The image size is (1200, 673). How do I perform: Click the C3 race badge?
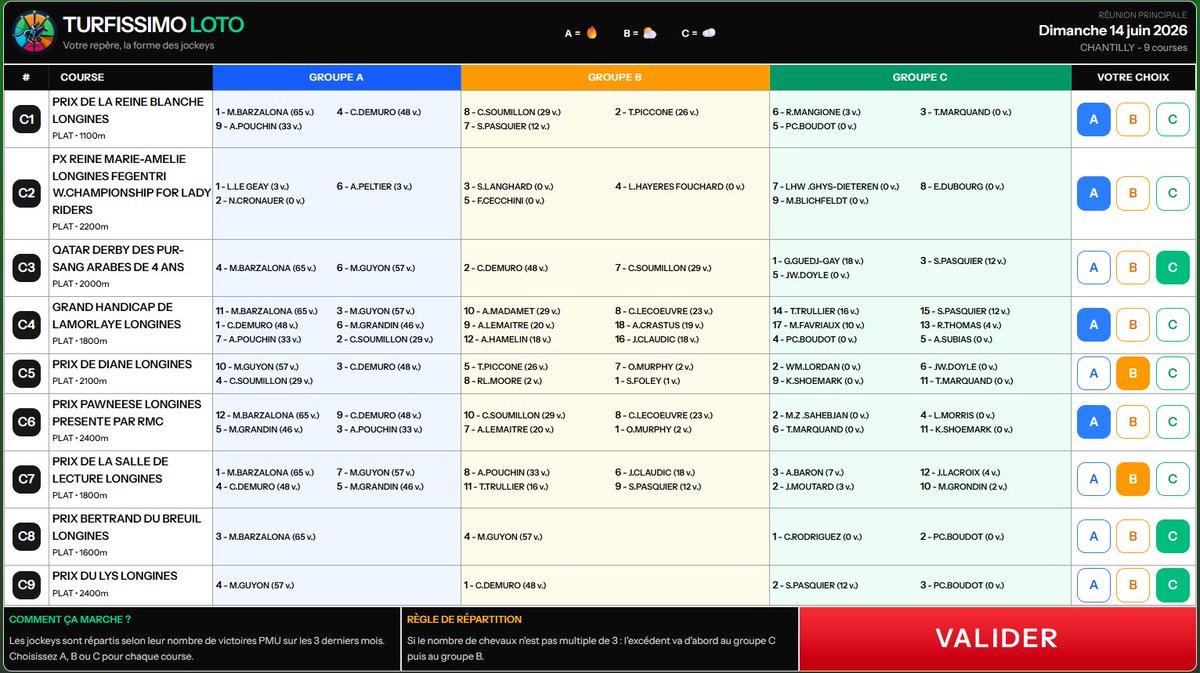[27, 268]
